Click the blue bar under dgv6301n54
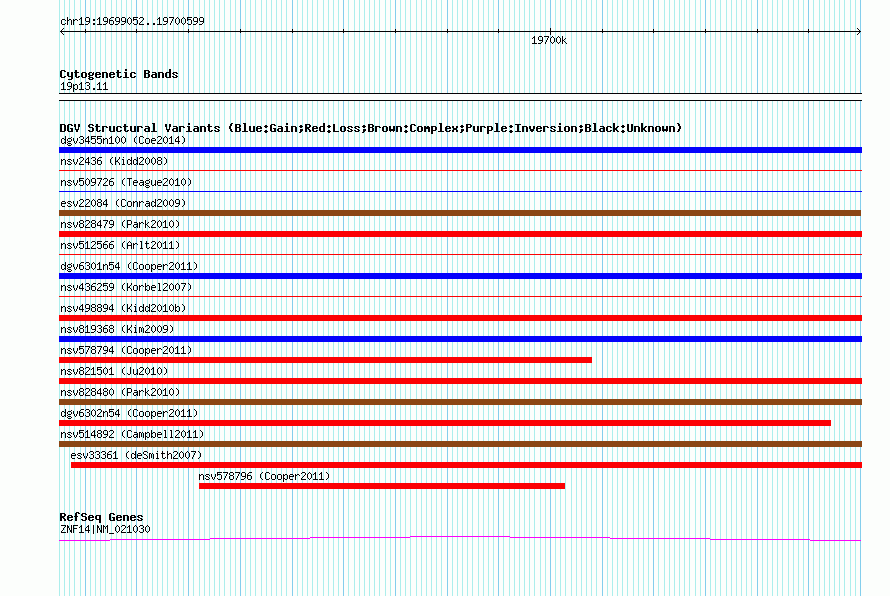 [x=460, y=276]
